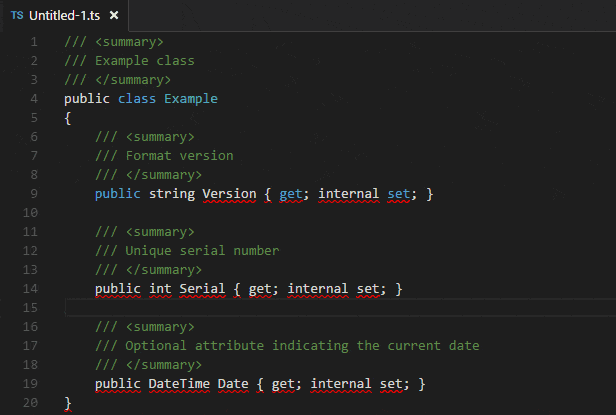Click the underlined Version property name
The height and width of the screenshot is (415, 616).
(229, 194)
